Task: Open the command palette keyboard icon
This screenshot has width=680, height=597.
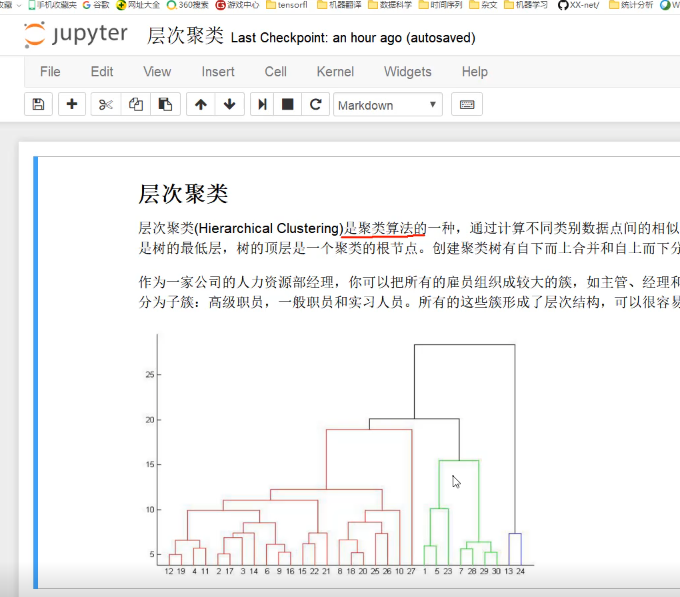Action: pos(467,105)
